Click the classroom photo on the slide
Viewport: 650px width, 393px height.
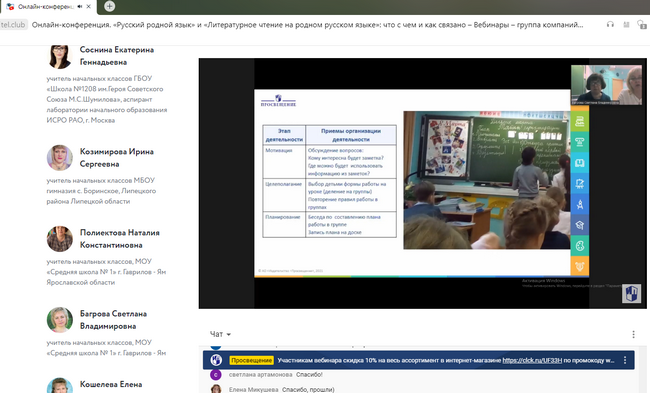487,180
